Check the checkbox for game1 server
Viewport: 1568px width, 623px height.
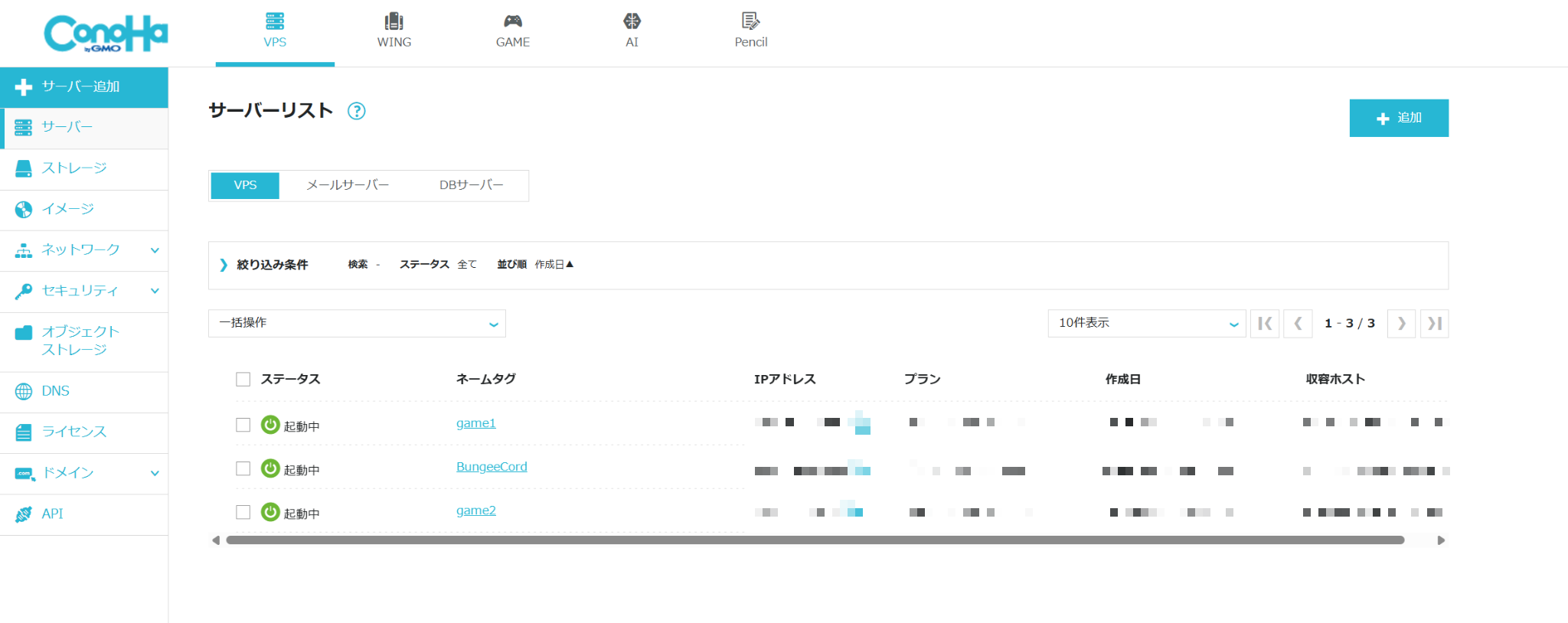coord(243,425)
